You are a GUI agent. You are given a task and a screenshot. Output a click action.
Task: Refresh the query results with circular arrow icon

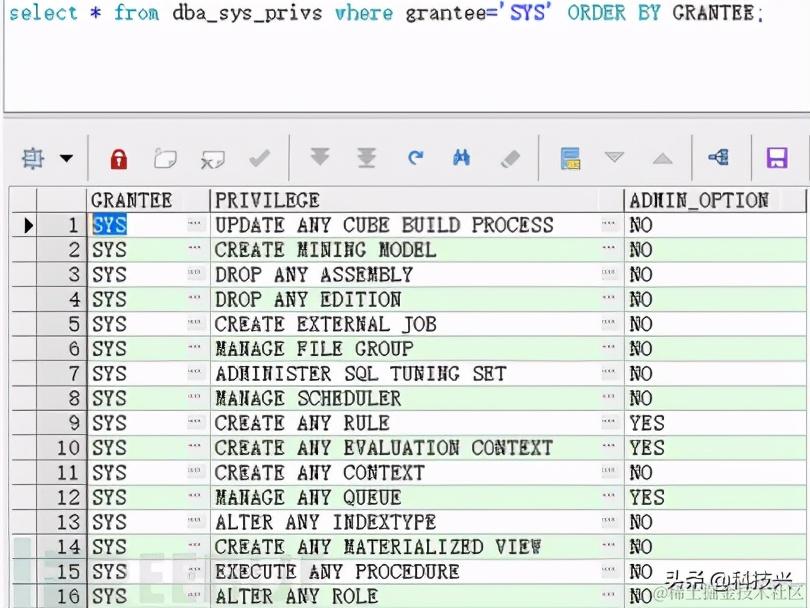[412, 158]
